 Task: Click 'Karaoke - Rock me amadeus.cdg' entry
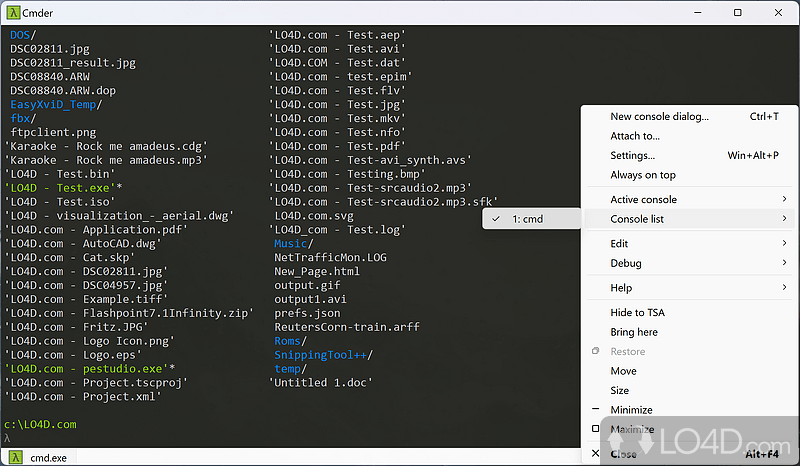[106, 146]
